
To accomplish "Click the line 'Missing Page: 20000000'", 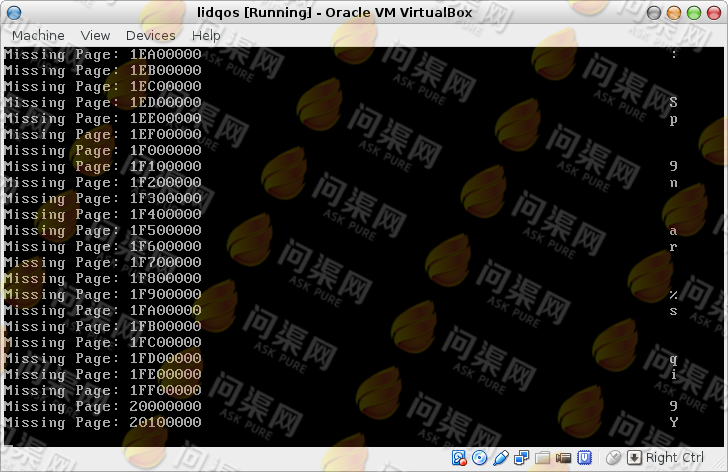I will [103, 407].
